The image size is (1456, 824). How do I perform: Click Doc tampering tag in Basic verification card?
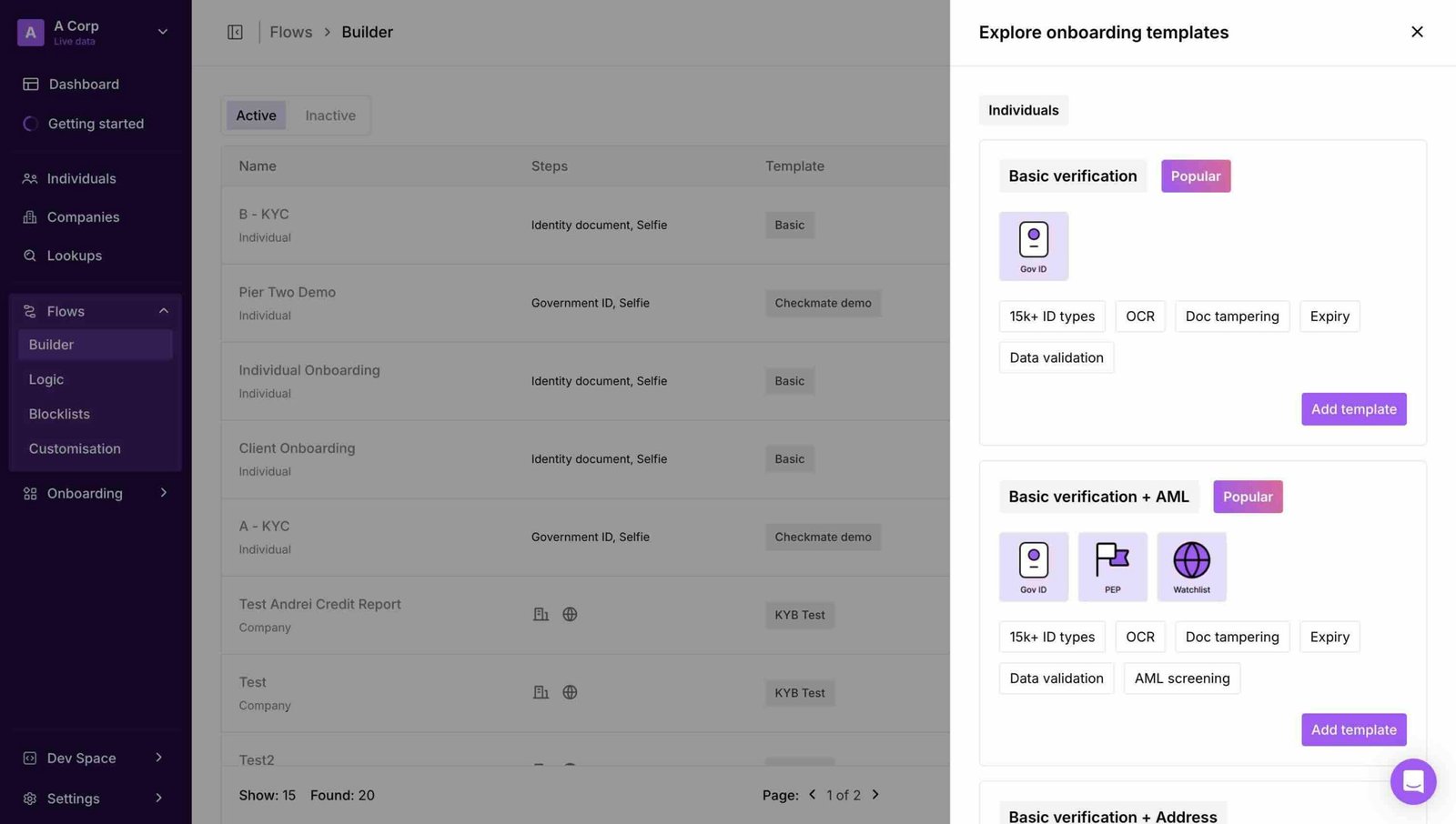point(1232,317)
